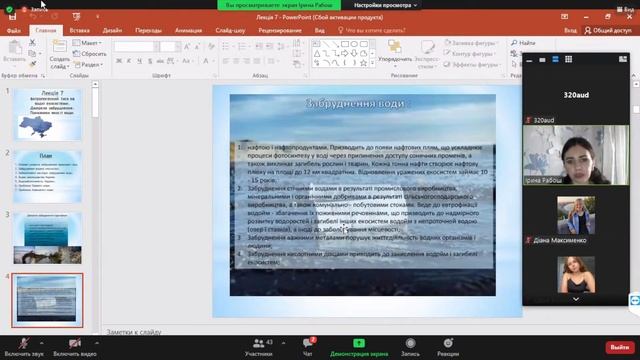
Task: Switch to the Слайд-шоу ribbon tab
Action: [x=230, y=31]
